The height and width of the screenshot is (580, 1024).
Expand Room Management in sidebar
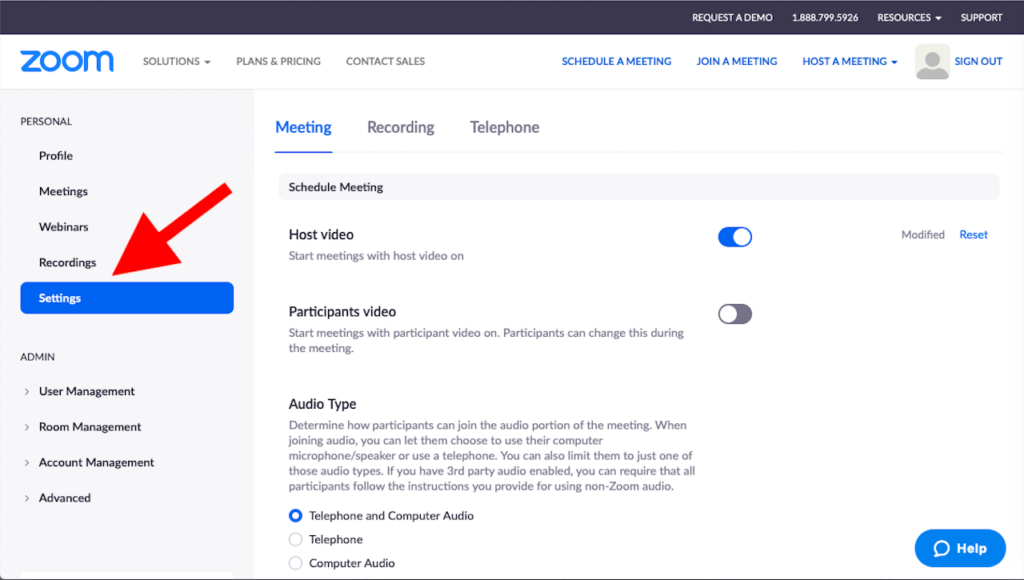coord(89,427)
